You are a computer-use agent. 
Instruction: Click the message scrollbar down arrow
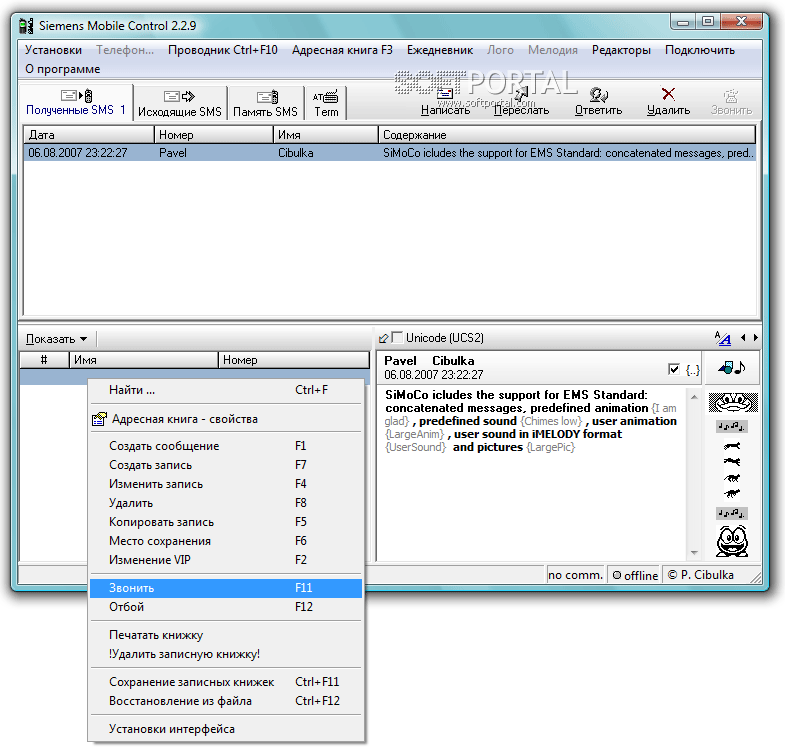pos(694,553)
